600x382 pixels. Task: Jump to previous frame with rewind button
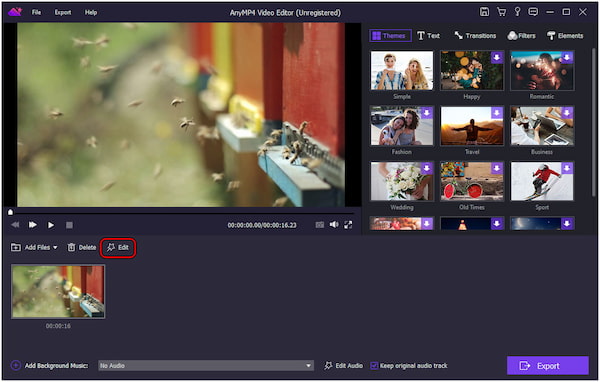tap(15, 225)
